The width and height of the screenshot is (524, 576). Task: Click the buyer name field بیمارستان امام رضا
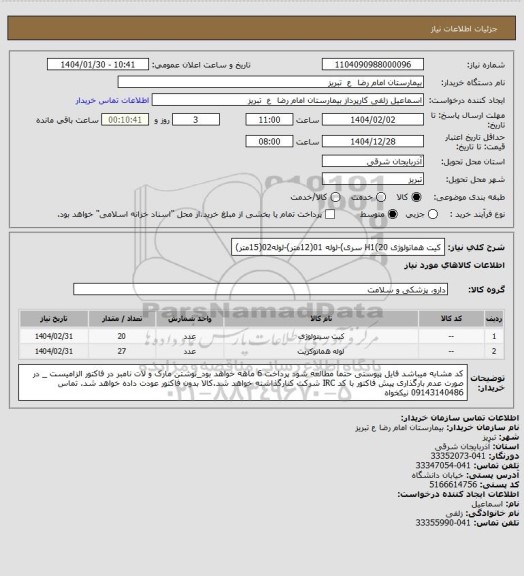[270, 82]
